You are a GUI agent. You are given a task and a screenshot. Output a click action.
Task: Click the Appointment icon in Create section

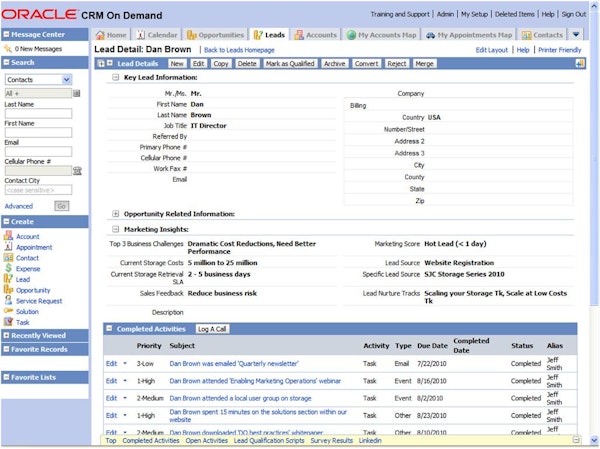tap(8, 247)
